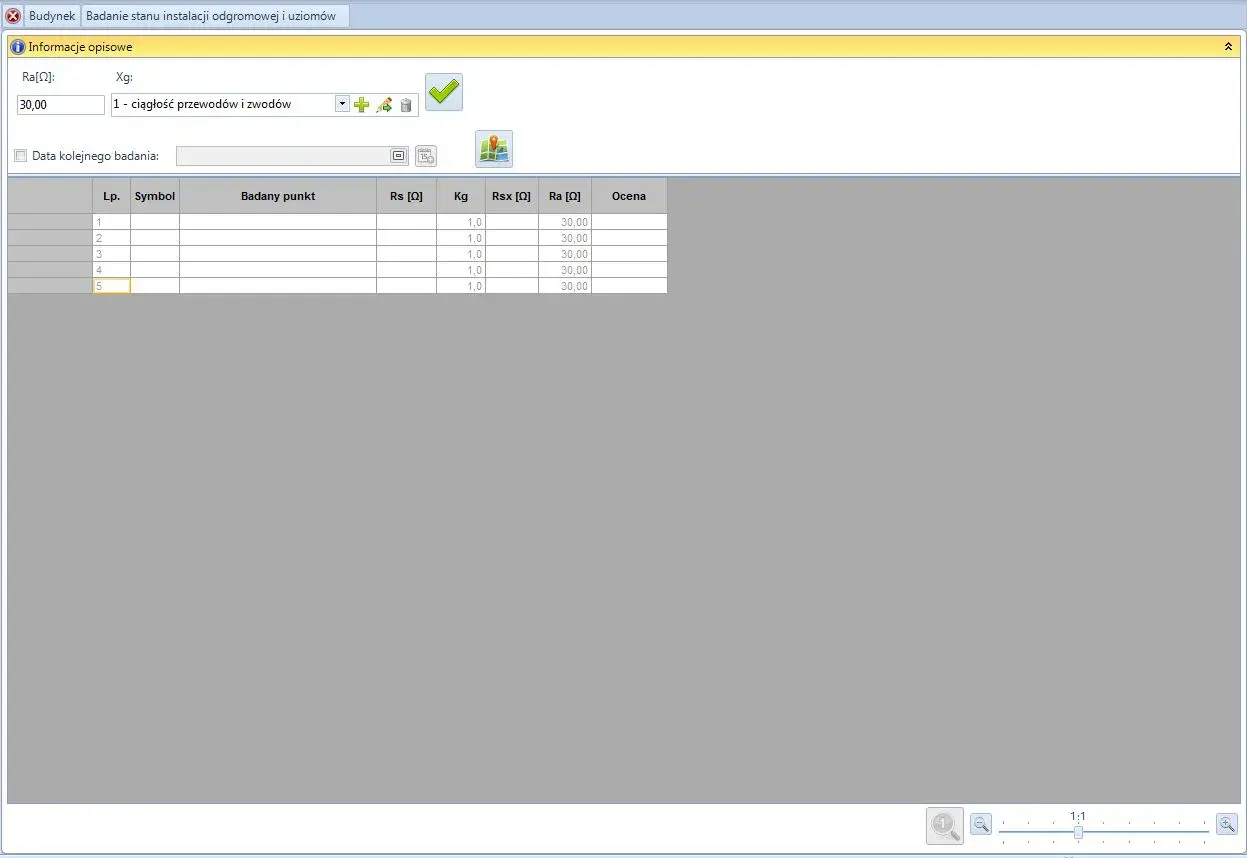The image size is (1247, 858).
Task: Select the Ocena cell in row 2
Action: (x=629, y=238)
